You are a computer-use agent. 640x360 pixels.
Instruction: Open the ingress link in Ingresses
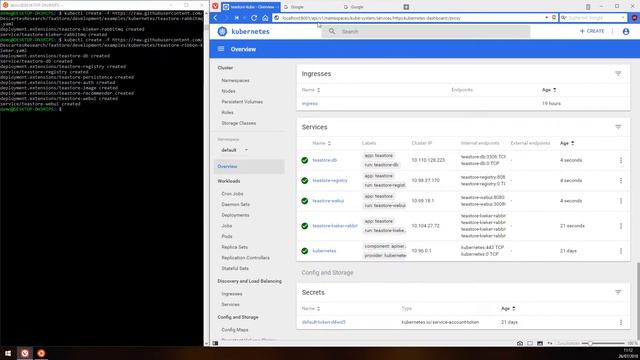(309, 104)
